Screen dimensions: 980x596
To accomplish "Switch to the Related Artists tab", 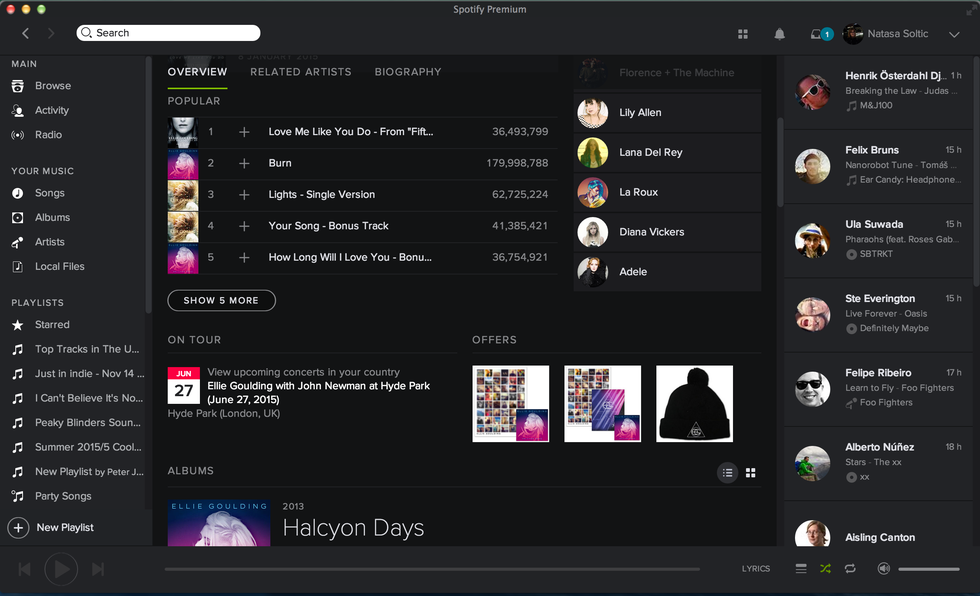I will 300,72.
